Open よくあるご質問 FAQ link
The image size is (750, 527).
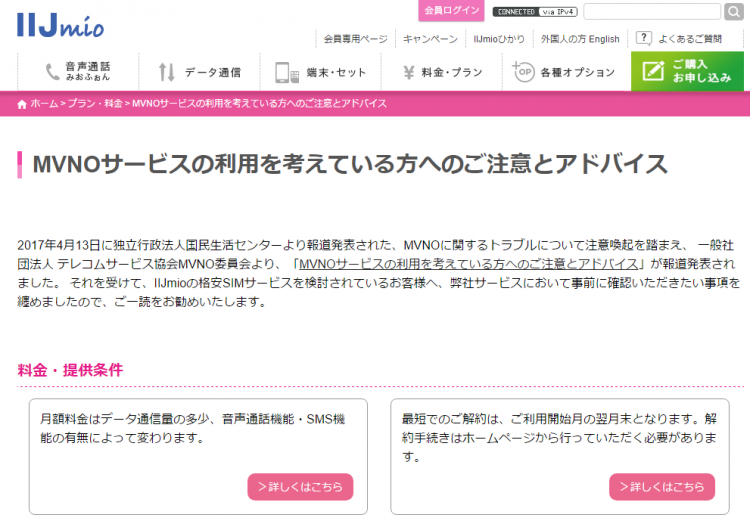tap(690, 39)
